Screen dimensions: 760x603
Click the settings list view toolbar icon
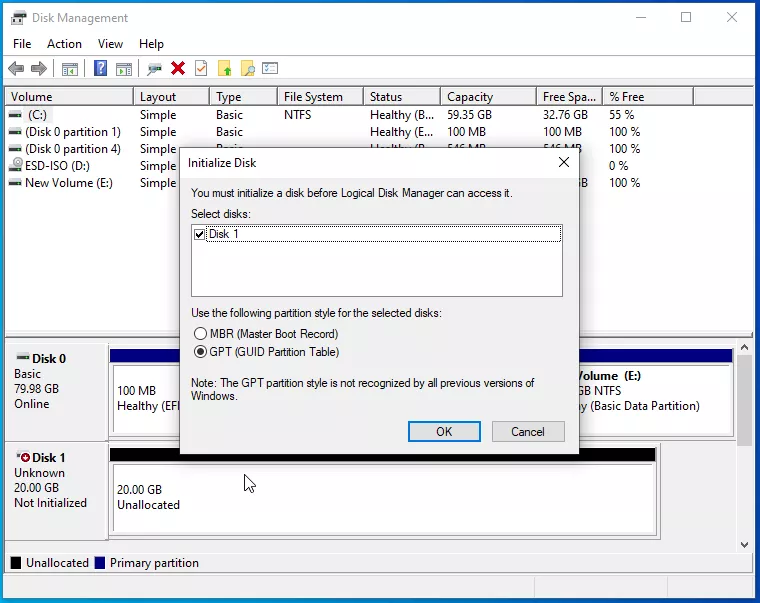[x=270, y=68]
